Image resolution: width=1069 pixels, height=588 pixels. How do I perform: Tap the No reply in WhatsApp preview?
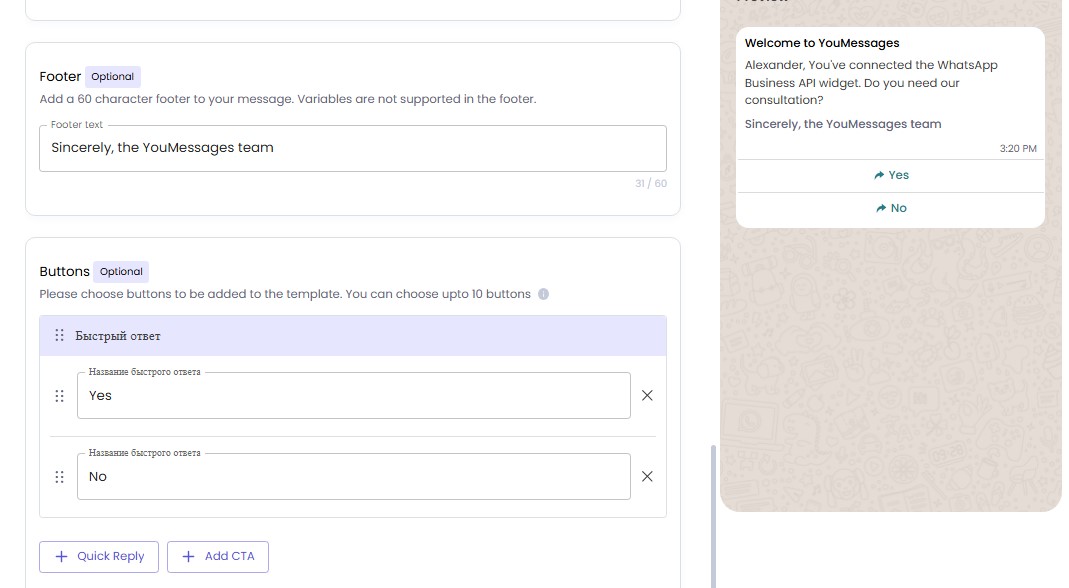[x=890, y=208]
